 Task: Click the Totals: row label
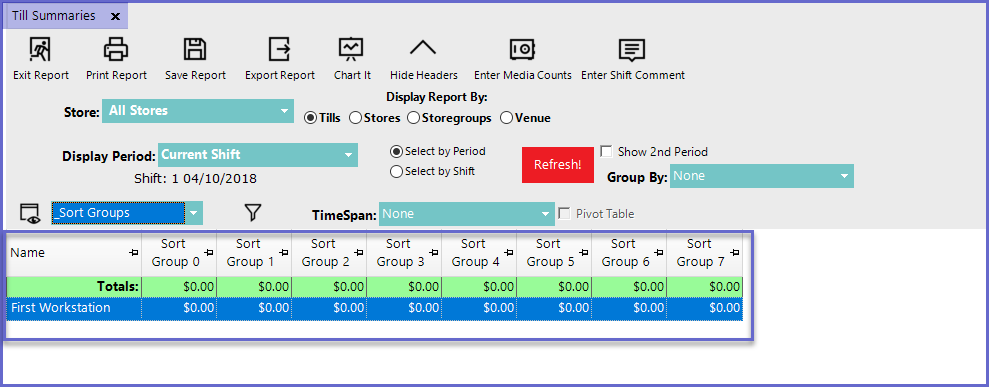118,287
